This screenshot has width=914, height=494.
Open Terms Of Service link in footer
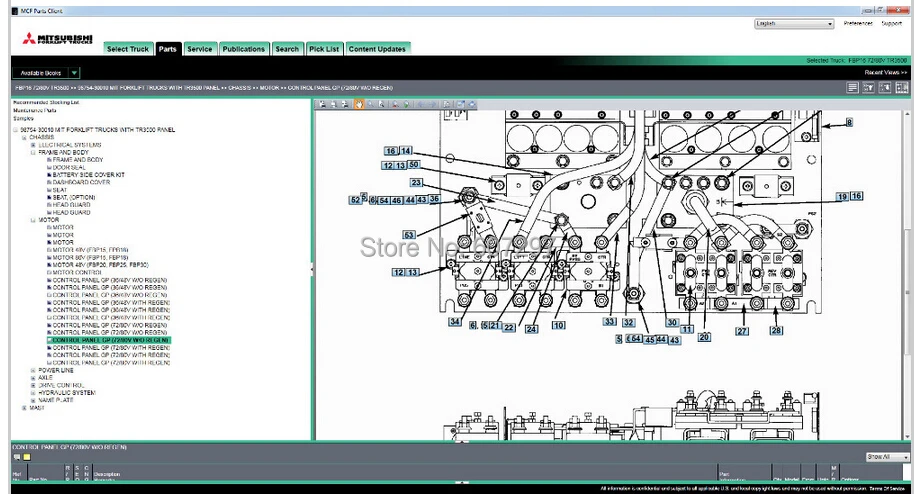point(887,489)
